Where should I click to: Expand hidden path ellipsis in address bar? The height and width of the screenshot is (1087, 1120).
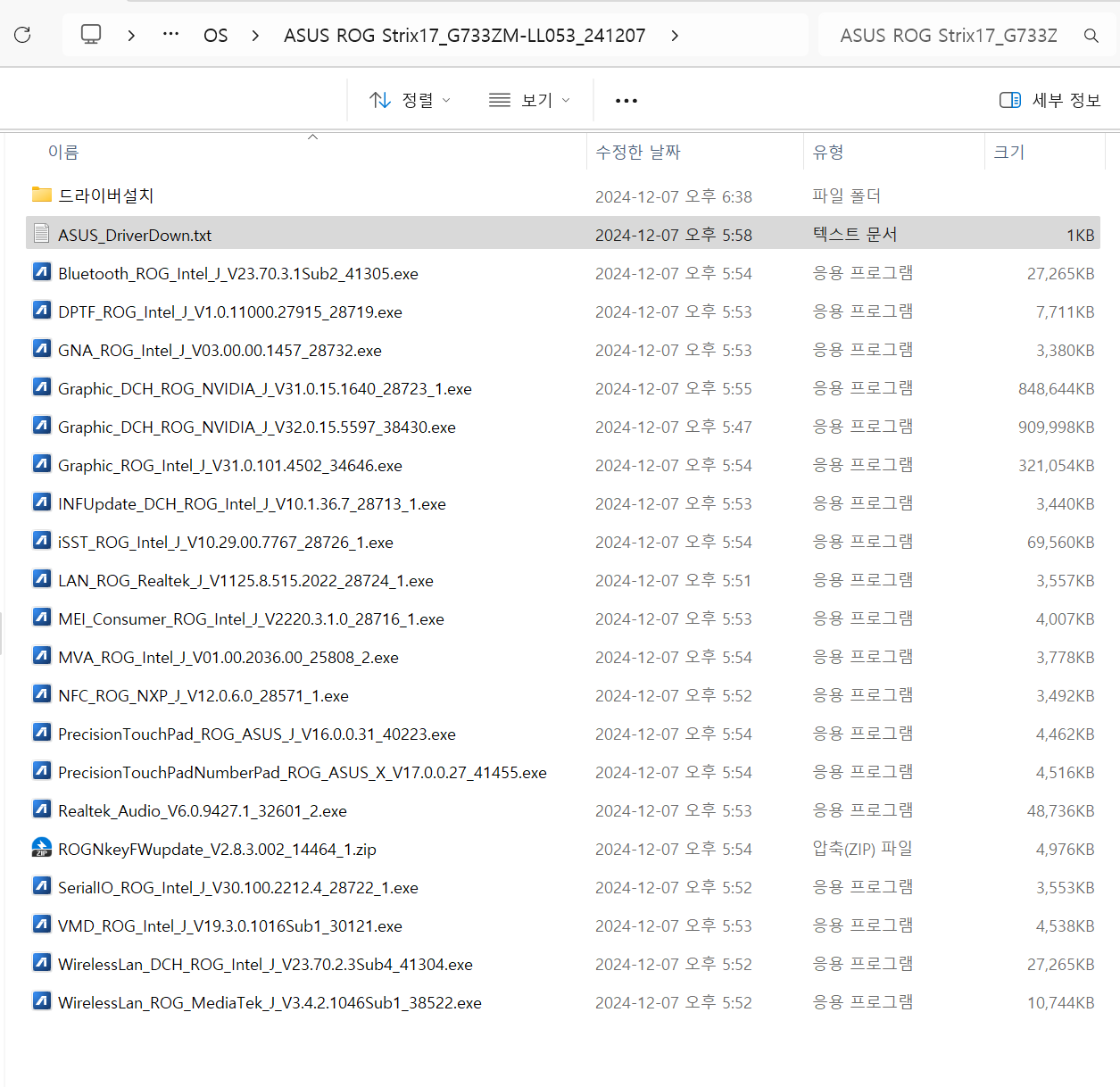click(x=170, y=35)
